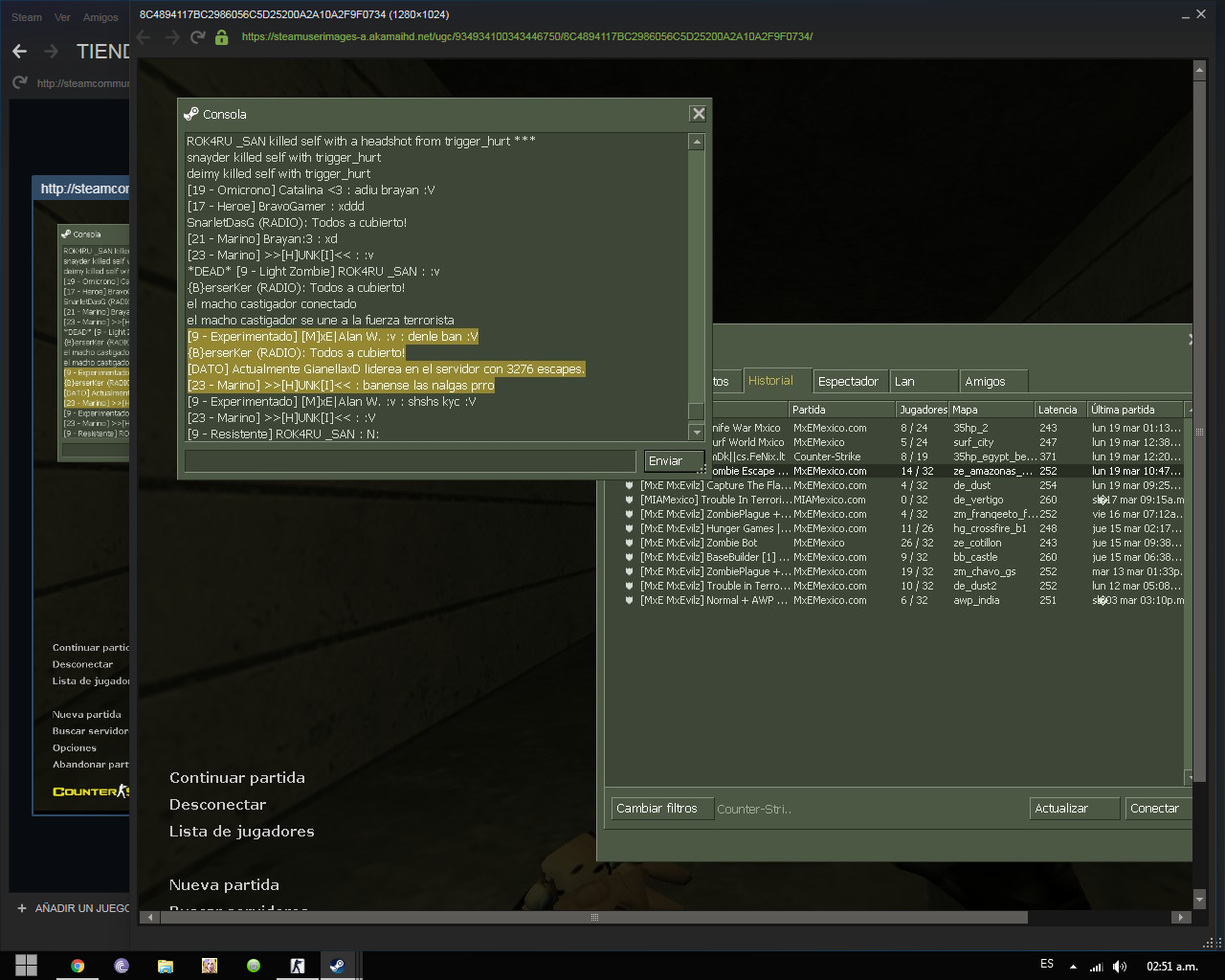The height and width of the screenshot is (980, 1225).
Task: Open the ES language indicator
Action: coord(1047,964)
